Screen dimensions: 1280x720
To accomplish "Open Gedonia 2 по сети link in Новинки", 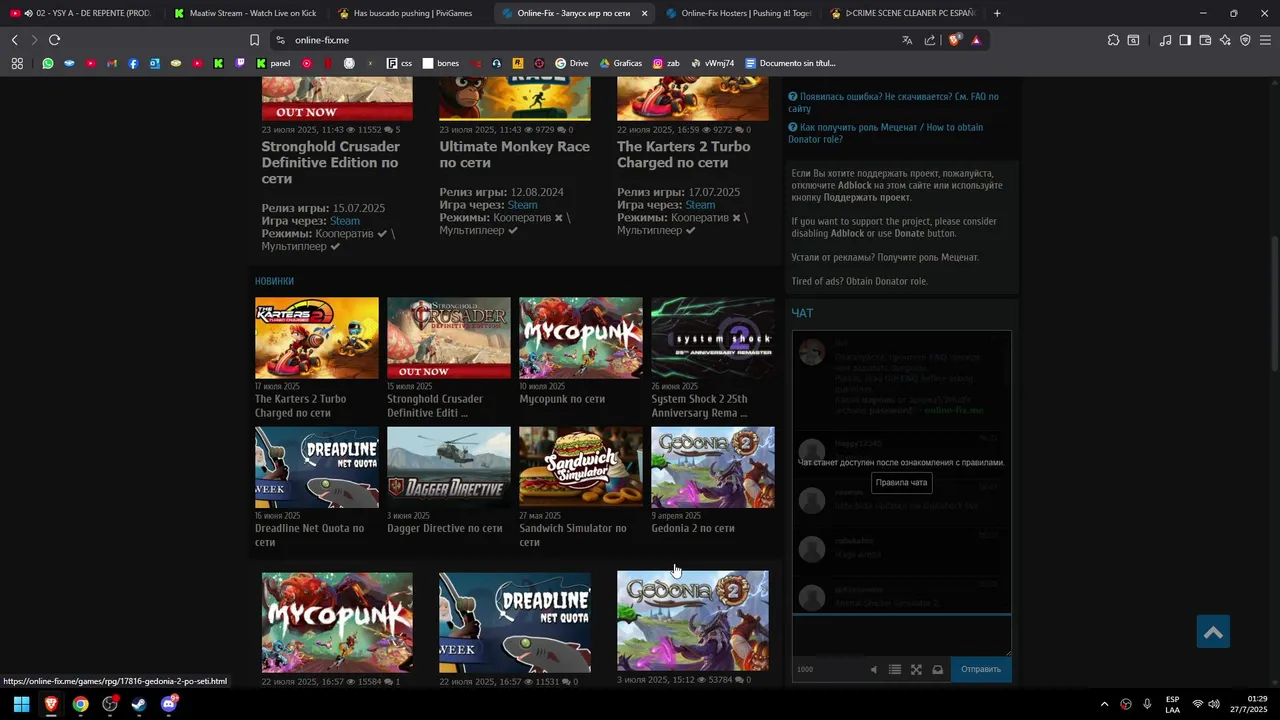I will [x=692, y=528].
